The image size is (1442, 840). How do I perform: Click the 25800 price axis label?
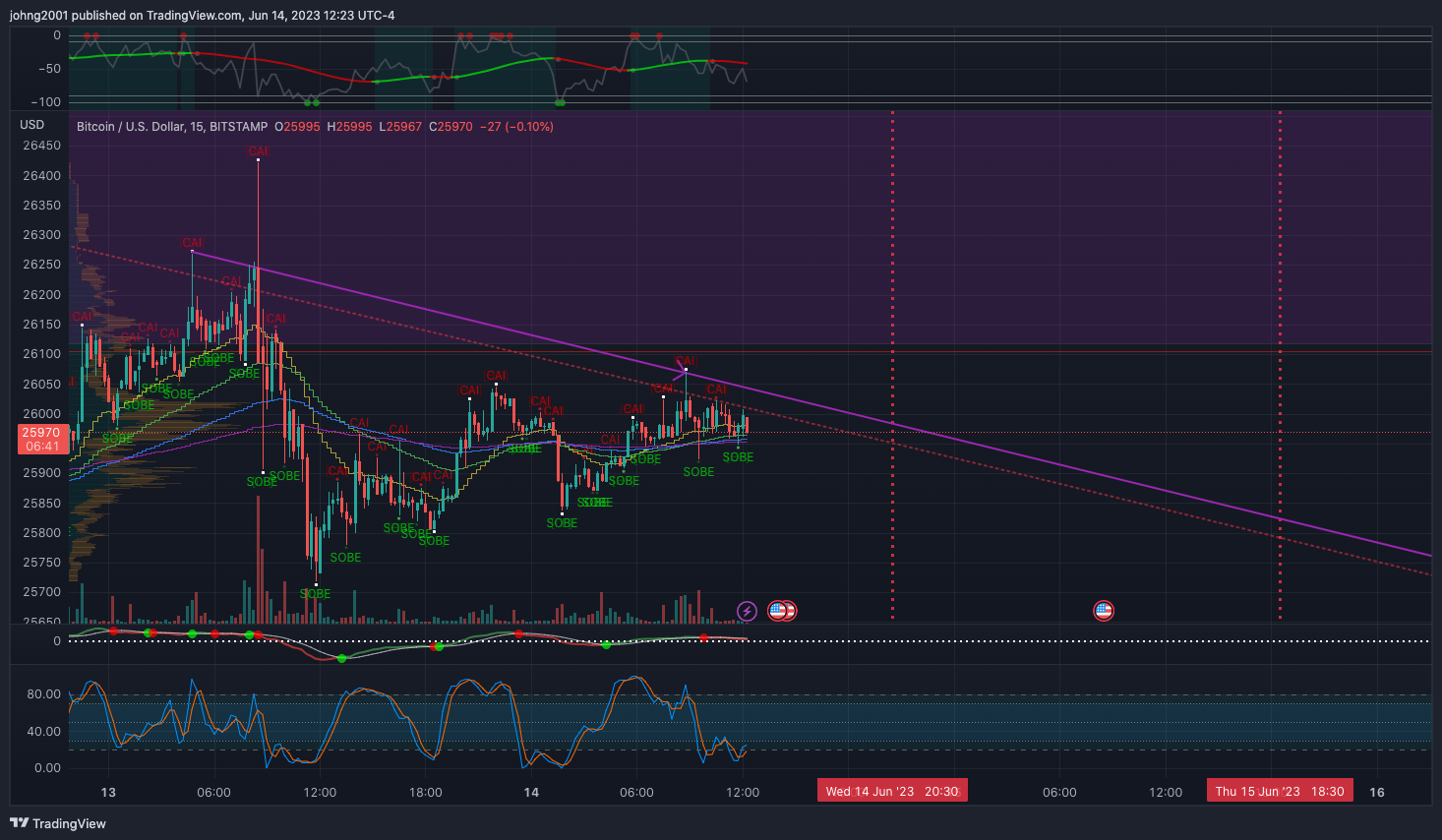point(41,533)
